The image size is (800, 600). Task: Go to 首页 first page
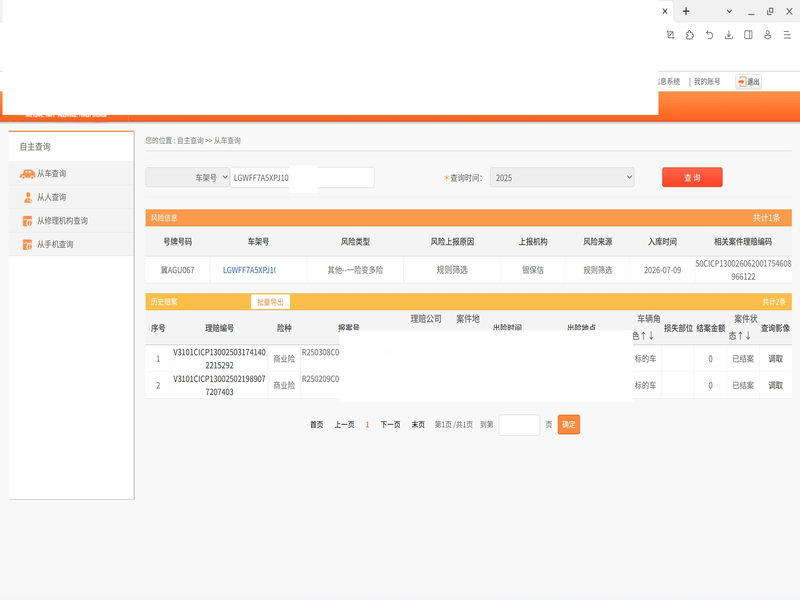point(316,424)
